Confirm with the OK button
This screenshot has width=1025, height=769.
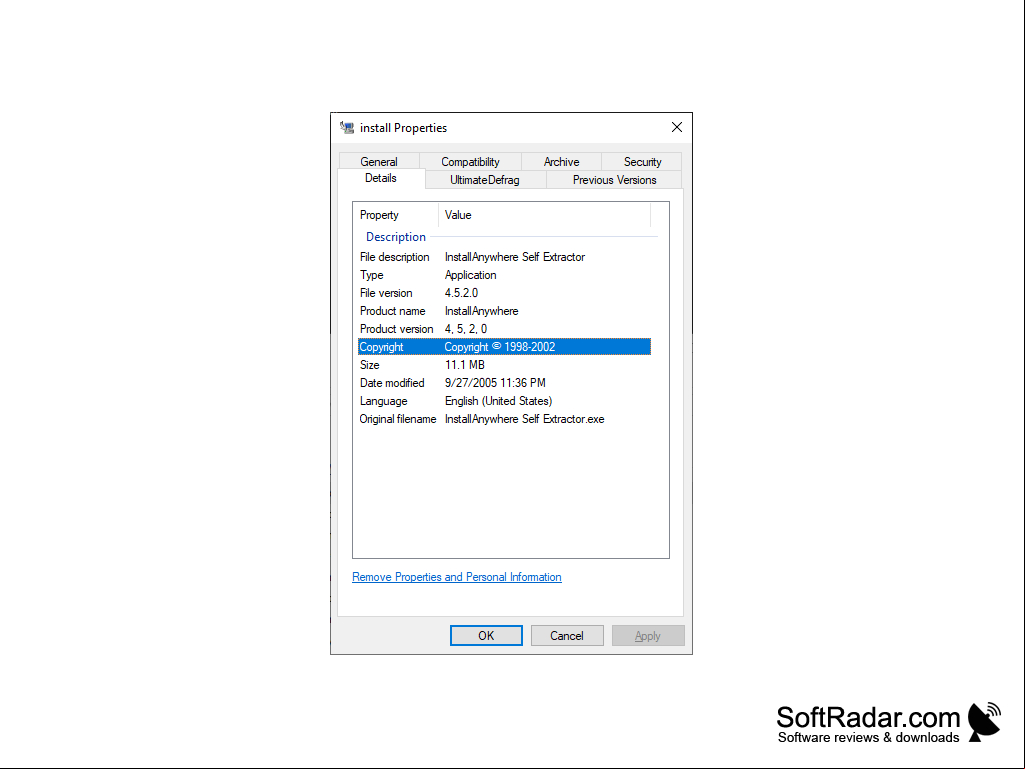486,636
